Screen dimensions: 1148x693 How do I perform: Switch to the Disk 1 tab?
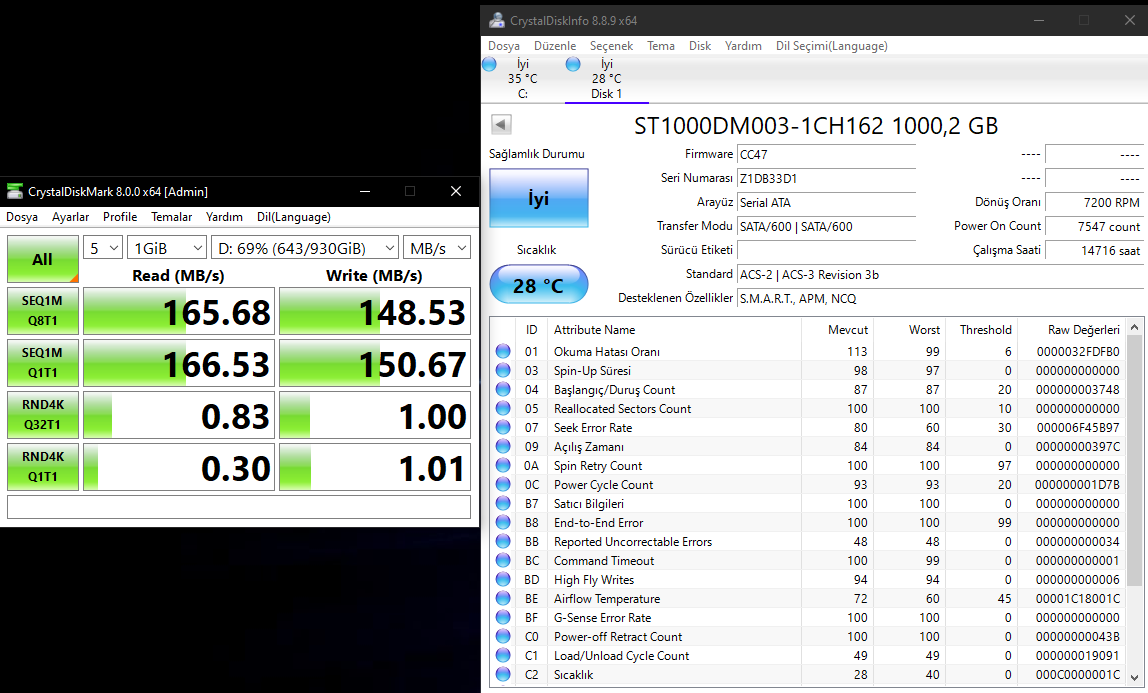pos(606,80)
